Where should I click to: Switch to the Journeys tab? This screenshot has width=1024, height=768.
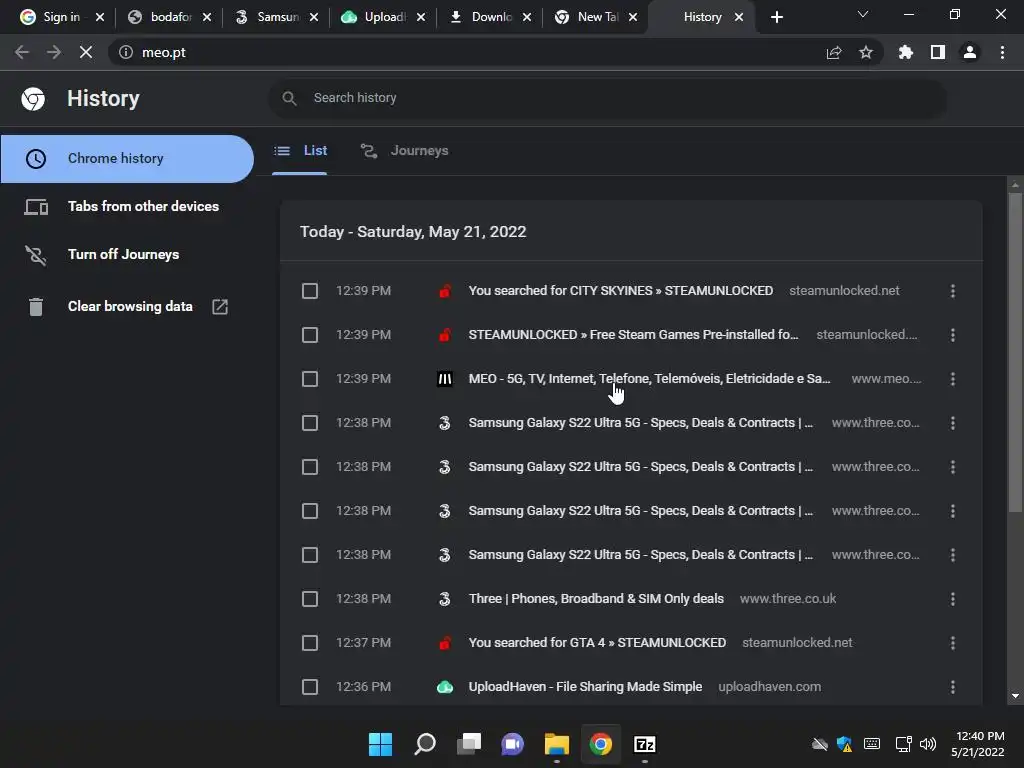405,151
